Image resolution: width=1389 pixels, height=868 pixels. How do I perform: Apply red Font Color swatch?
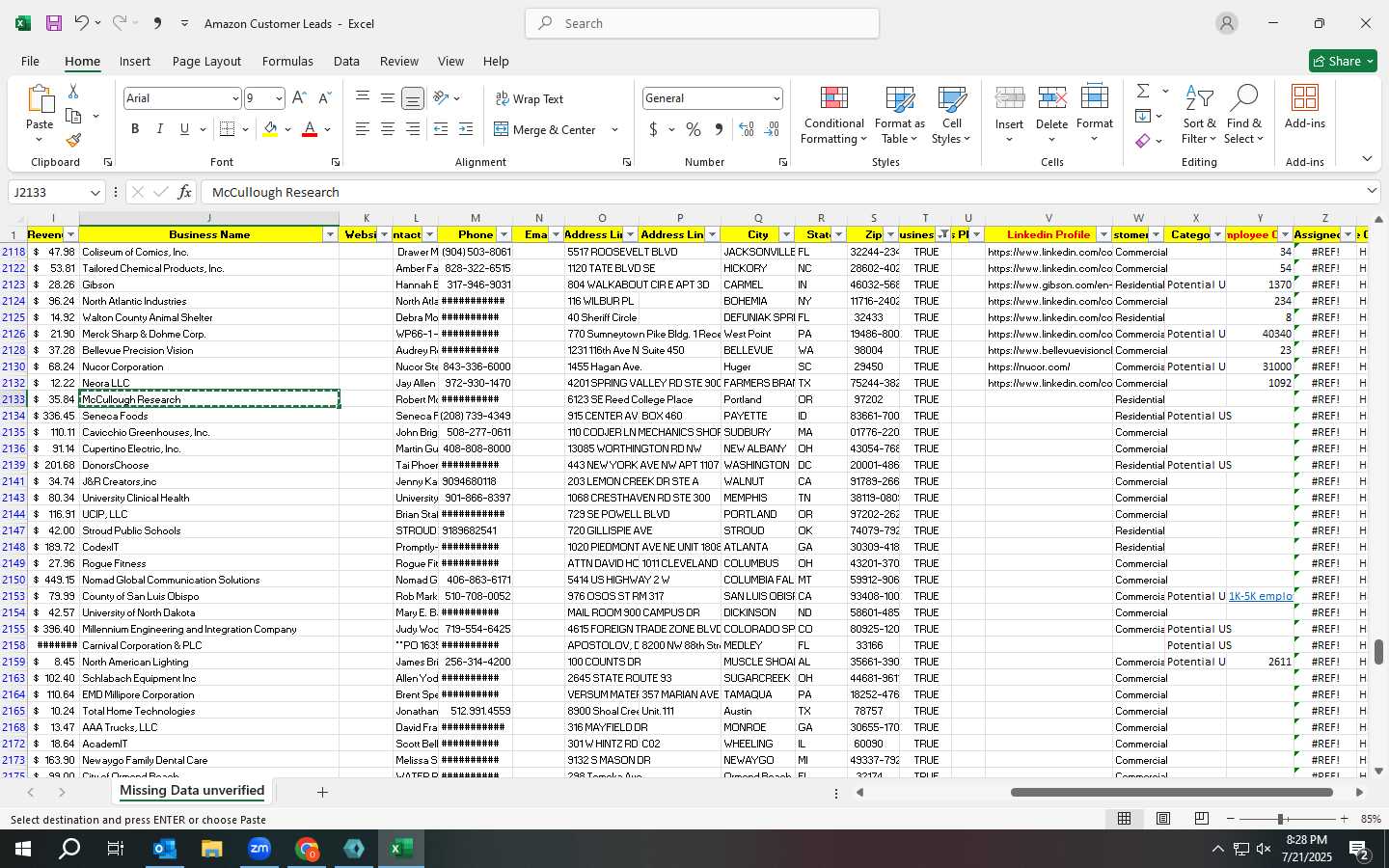(310, 129)
